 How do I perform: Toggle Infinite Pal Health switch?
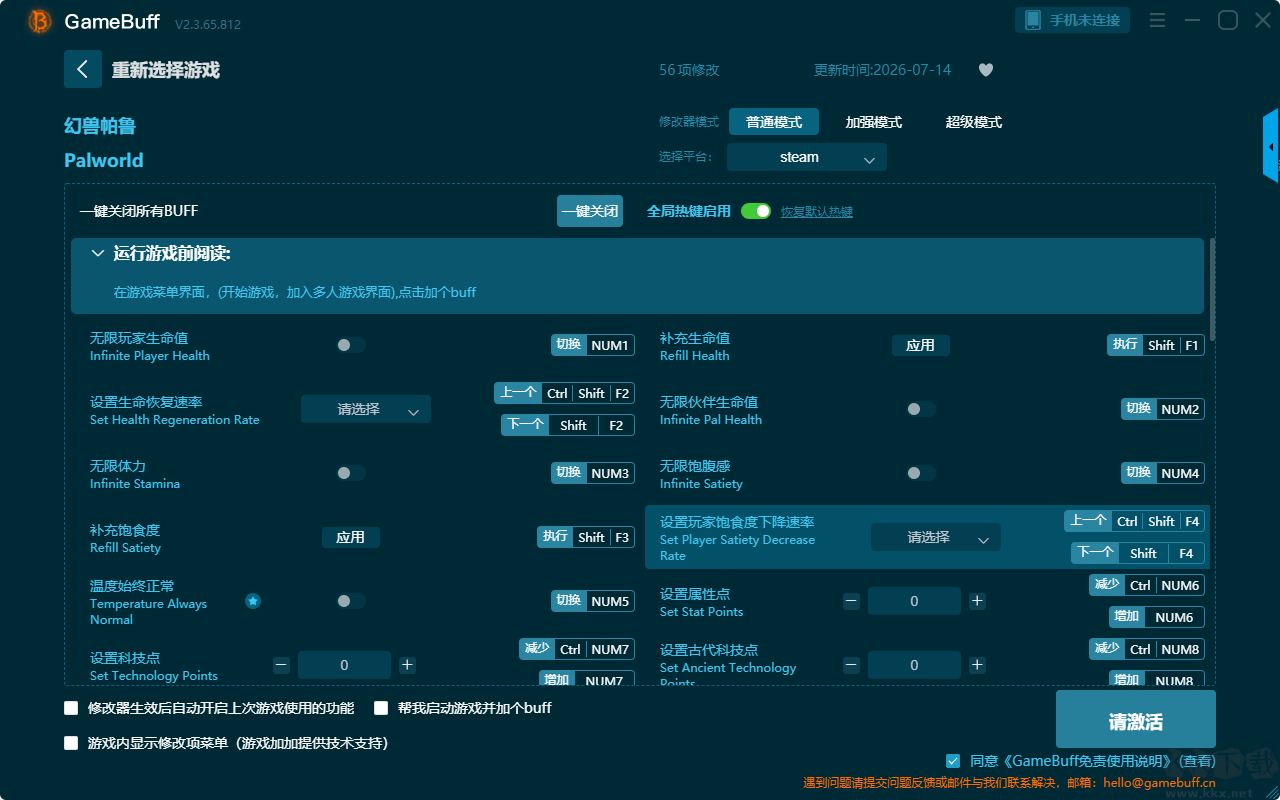(x=921, y=409)
